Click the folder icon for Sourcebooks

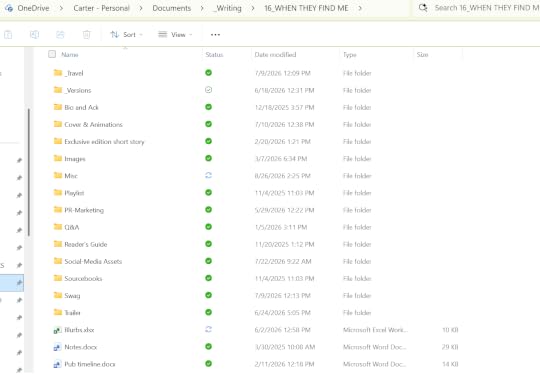[58, 278]
